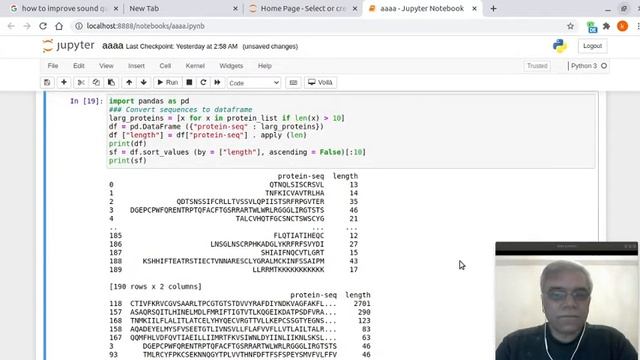Screen dimensions: 640x360
Task: Open a new browser tab with plus
Action: tap(493, 9)
